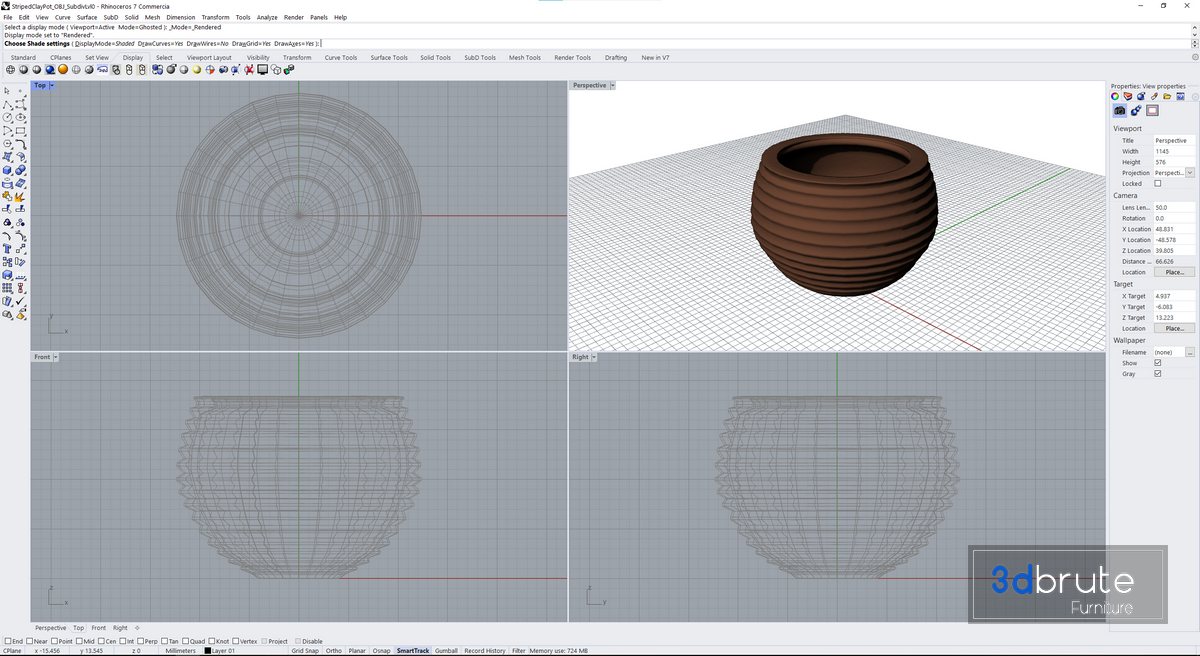
Task: Open the Layers panel icon in Properties
Action: (x=1128, y=97)
